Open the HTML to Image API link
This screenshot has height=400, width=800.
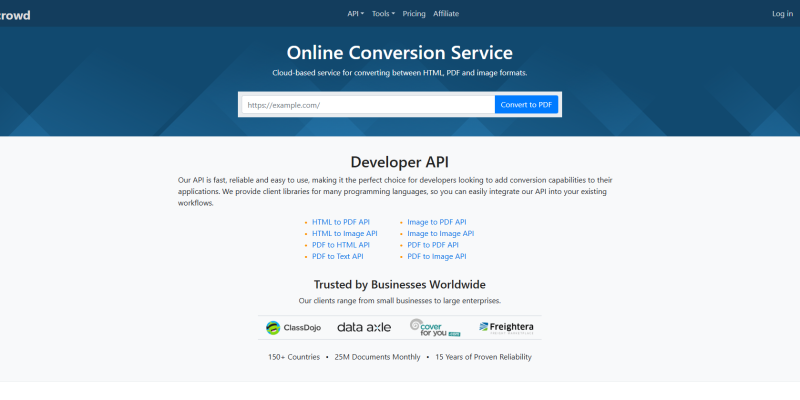[x=344, y=233]
